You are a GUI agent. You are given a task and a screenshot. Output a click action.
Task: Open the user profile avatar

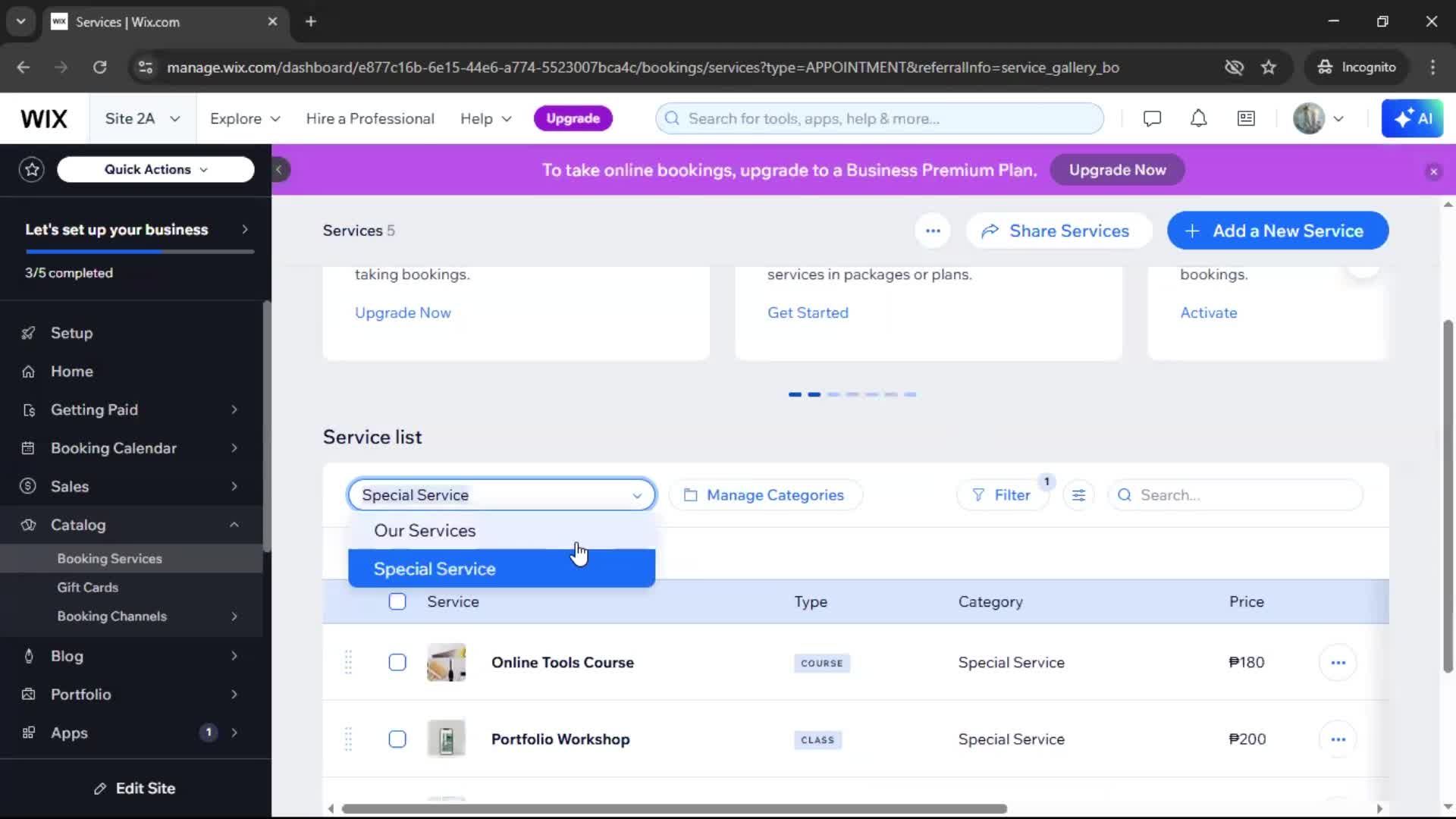coord(1309,118)
